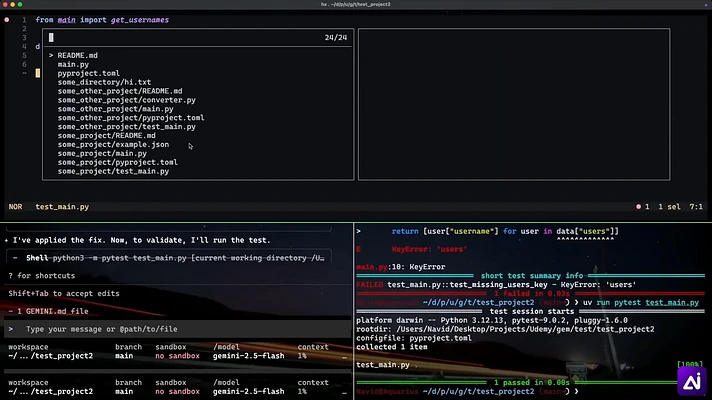Viewport: 712px width, 400px height.
Task: Click the '1 GEMINI.md file' line
Action: click(49, 311)
